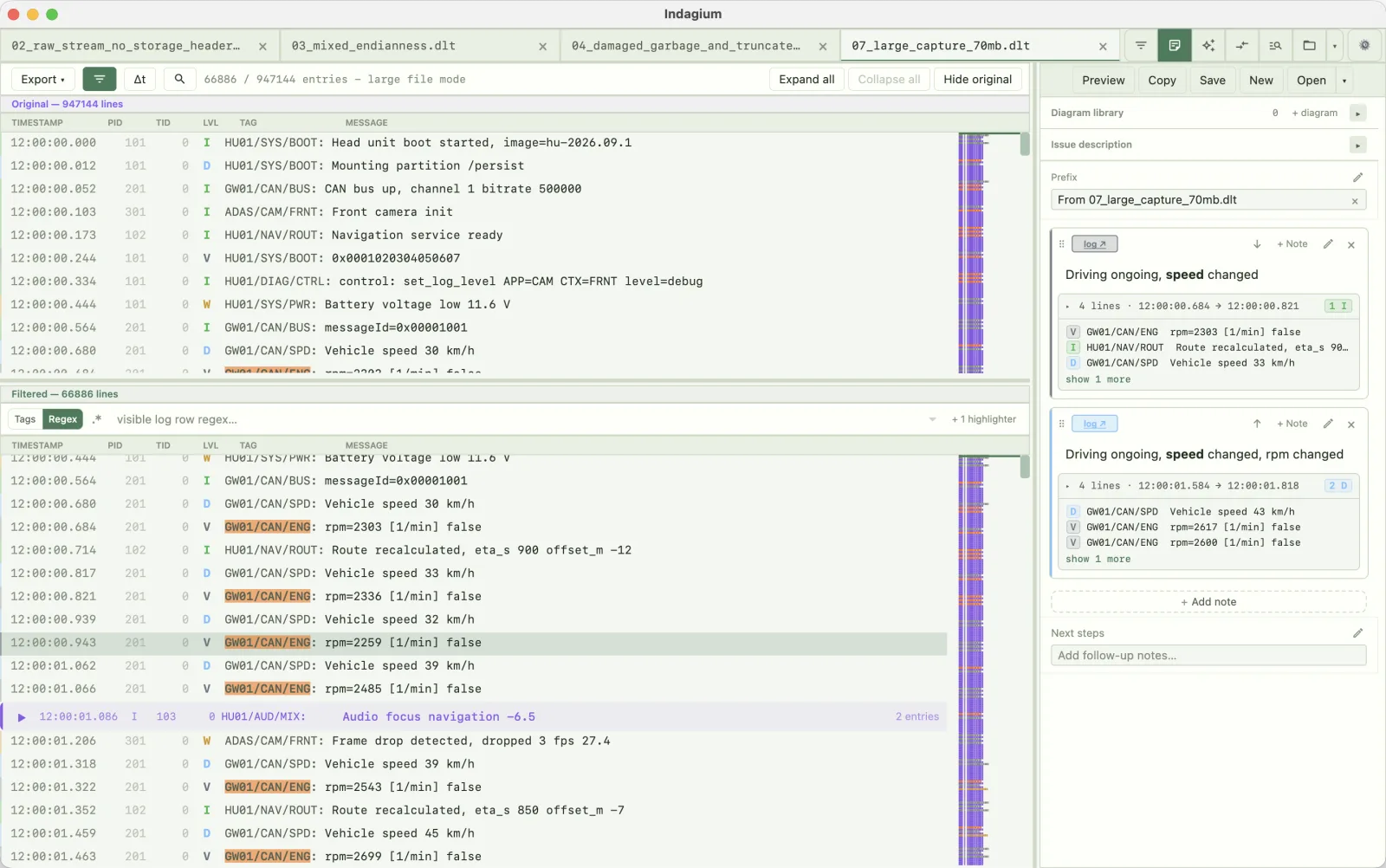Expand the Diagram library section

1357,113
